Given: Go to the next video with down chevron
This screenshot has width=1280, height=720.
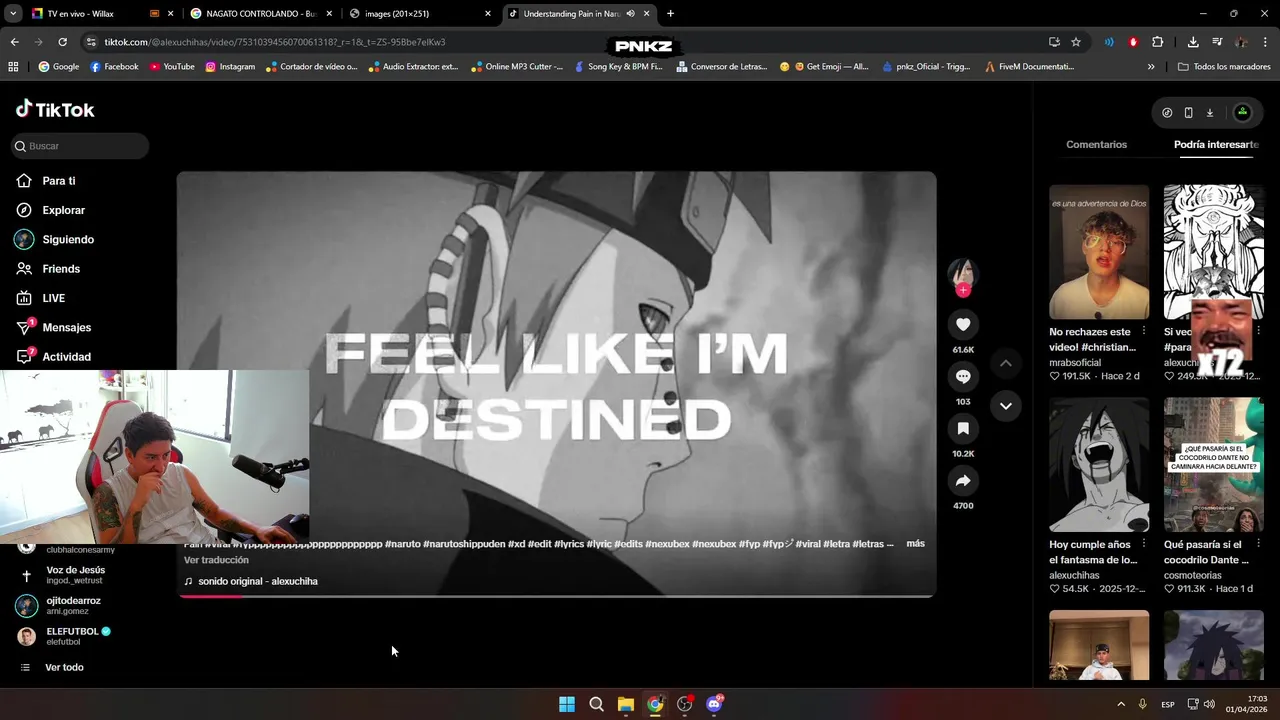Looking at the screenshot, I should 1006,406.
